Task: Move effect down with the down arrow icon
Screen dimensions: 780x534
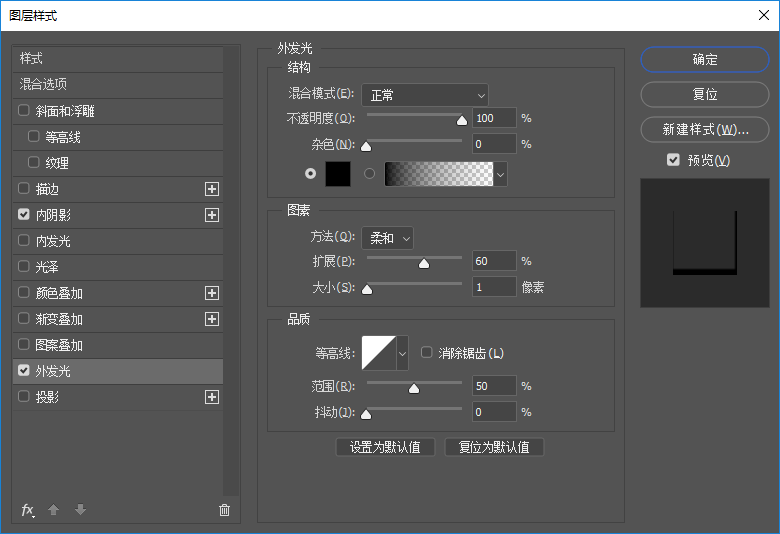Action: coord(81,510)
